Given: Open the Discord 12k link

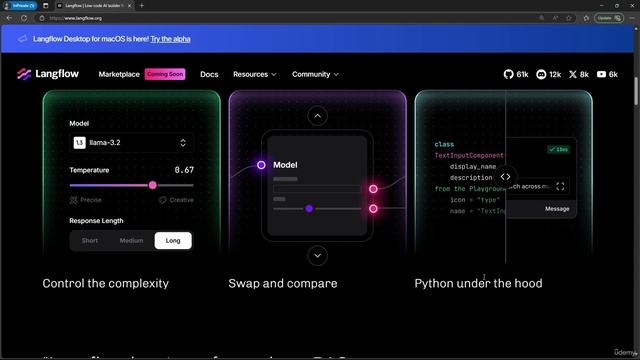Looking at the screenshot, I should click(549, 74).
